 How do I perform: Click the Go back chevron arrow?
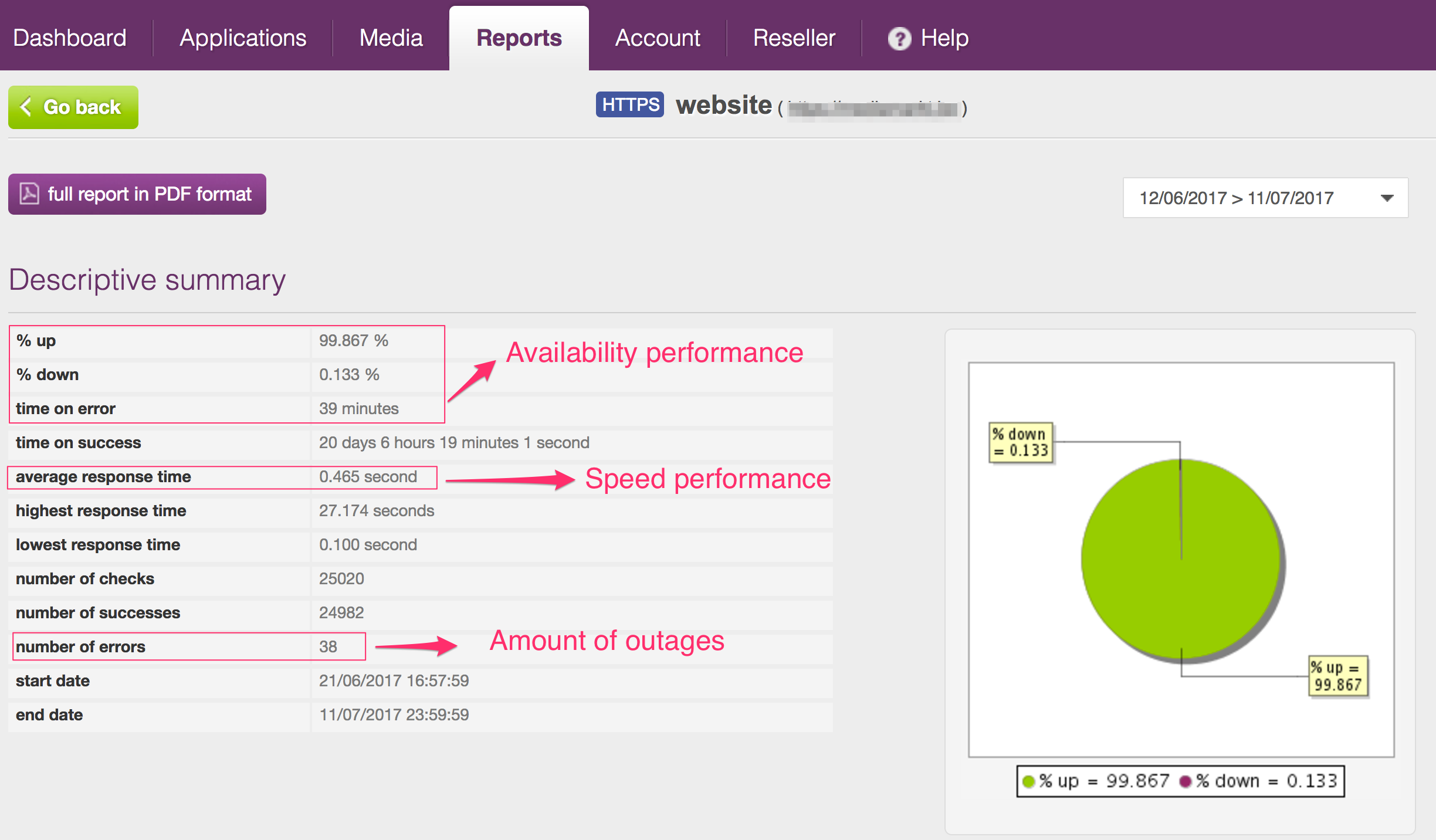click(26, 107)
